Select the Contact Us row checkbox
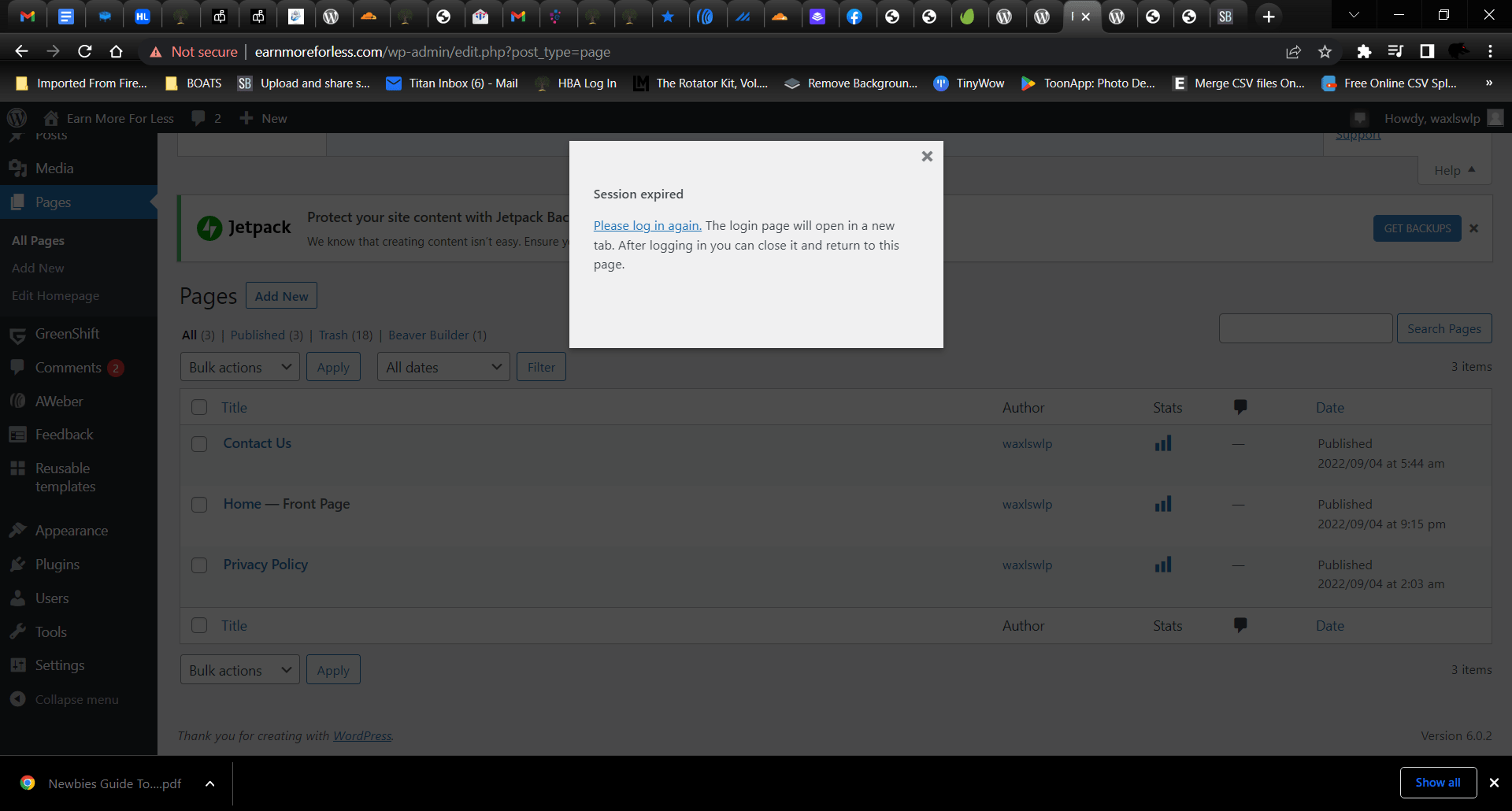The image size is (1512, 811). tap(199, 444)
